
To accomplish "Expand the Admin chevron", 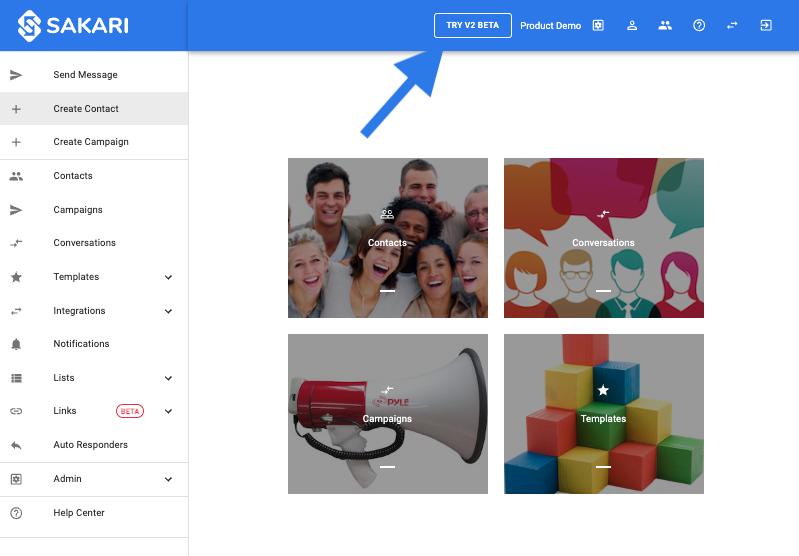I will (x=168, y=479).
